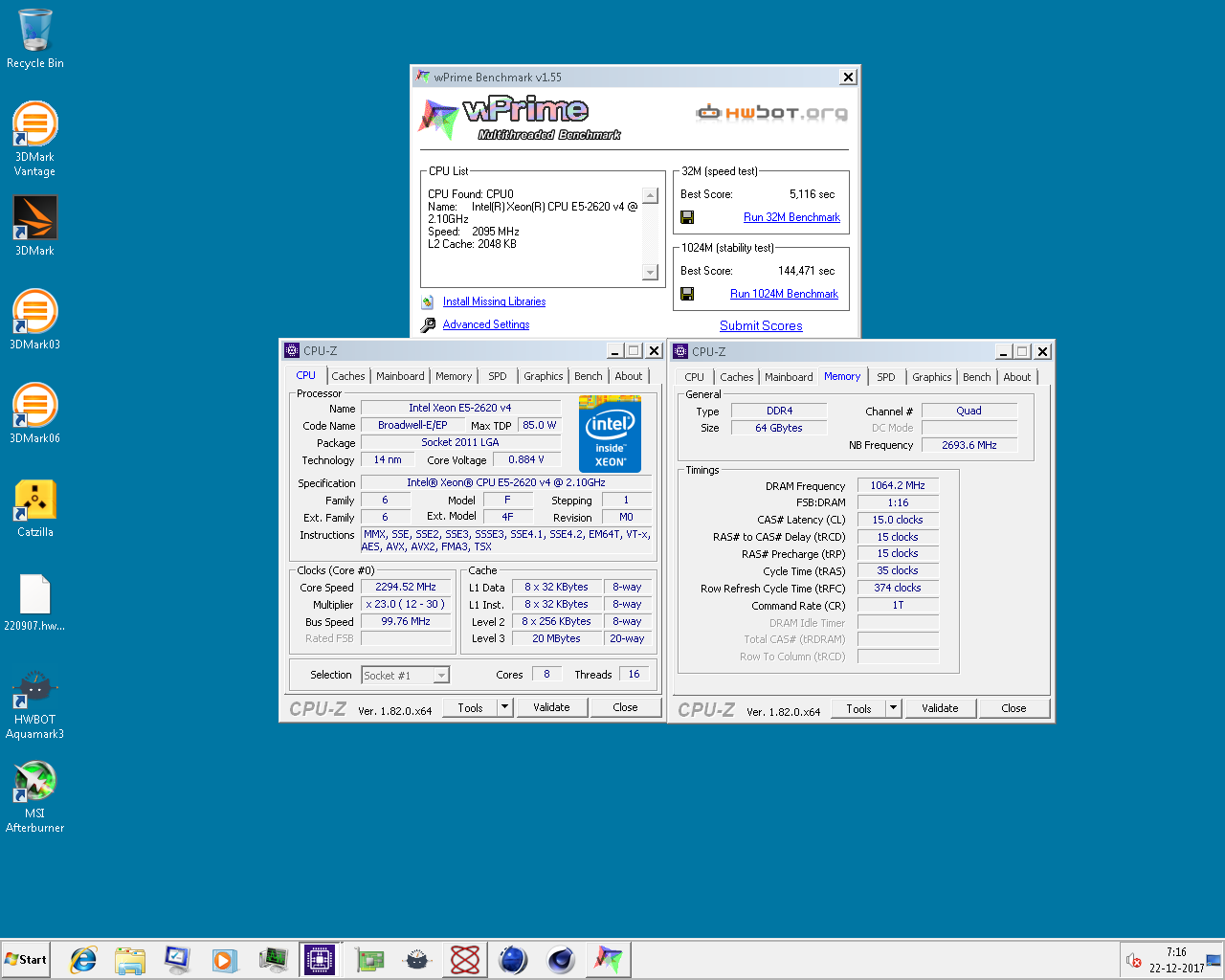
Task: Open Windows Media Player from the taskbar
Action: coord(224,960)
